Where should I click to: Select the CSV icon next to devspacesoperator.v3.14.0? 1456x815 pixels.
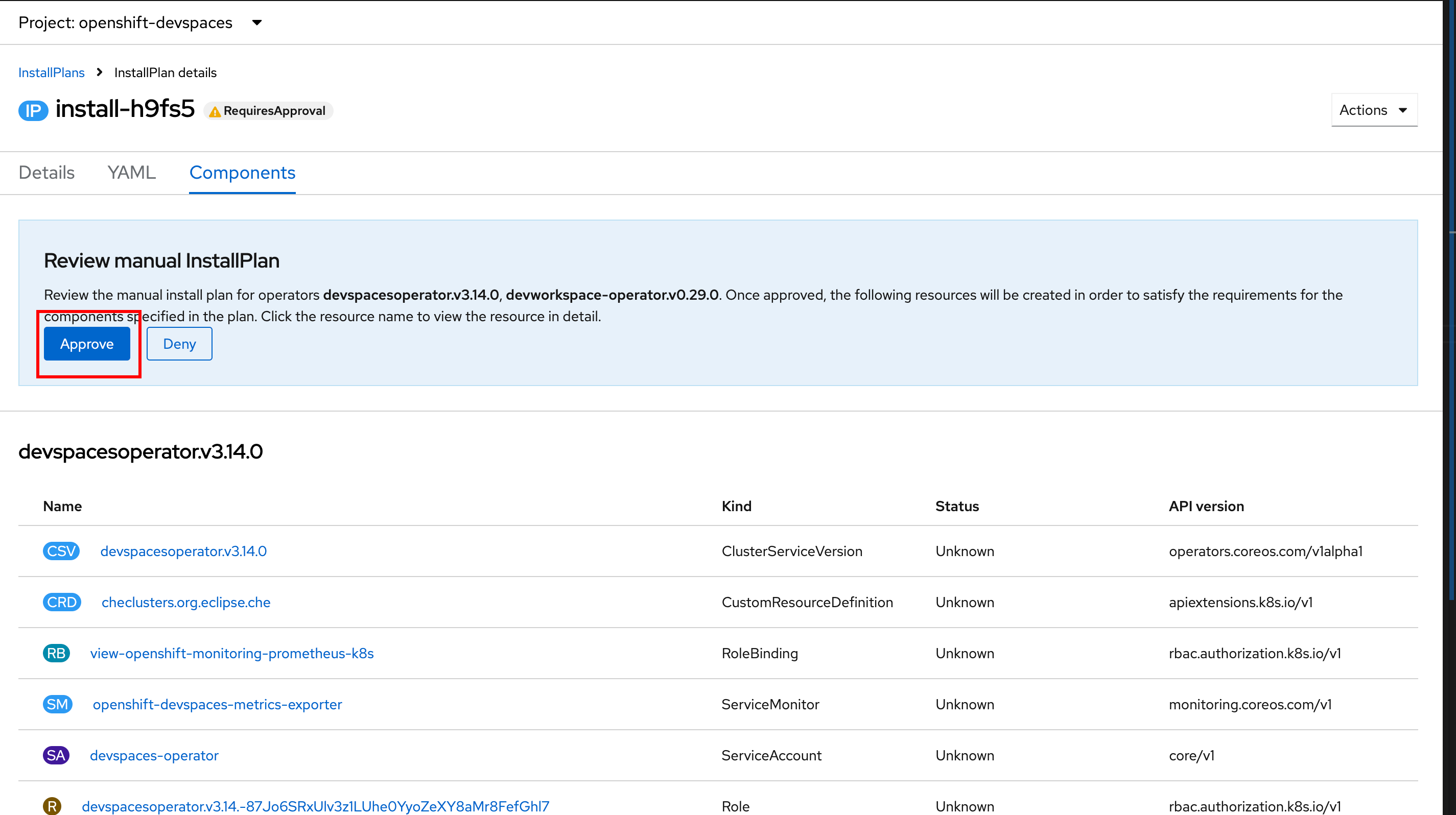[x=61, y=551]
